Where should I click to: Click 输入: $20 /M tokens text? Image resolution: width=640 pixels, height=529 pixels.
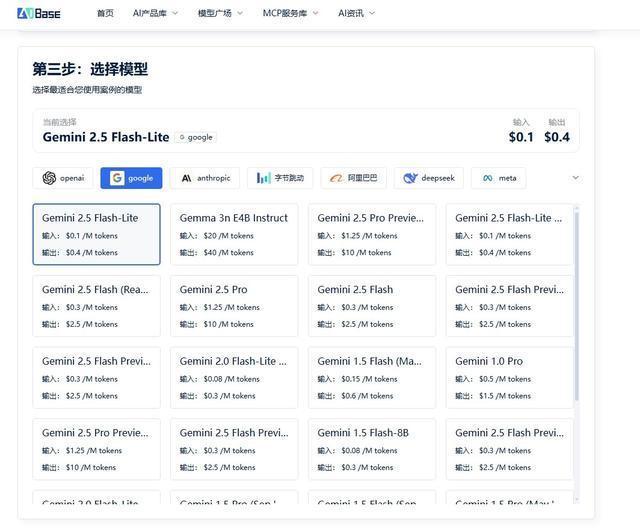coord(217,236)
